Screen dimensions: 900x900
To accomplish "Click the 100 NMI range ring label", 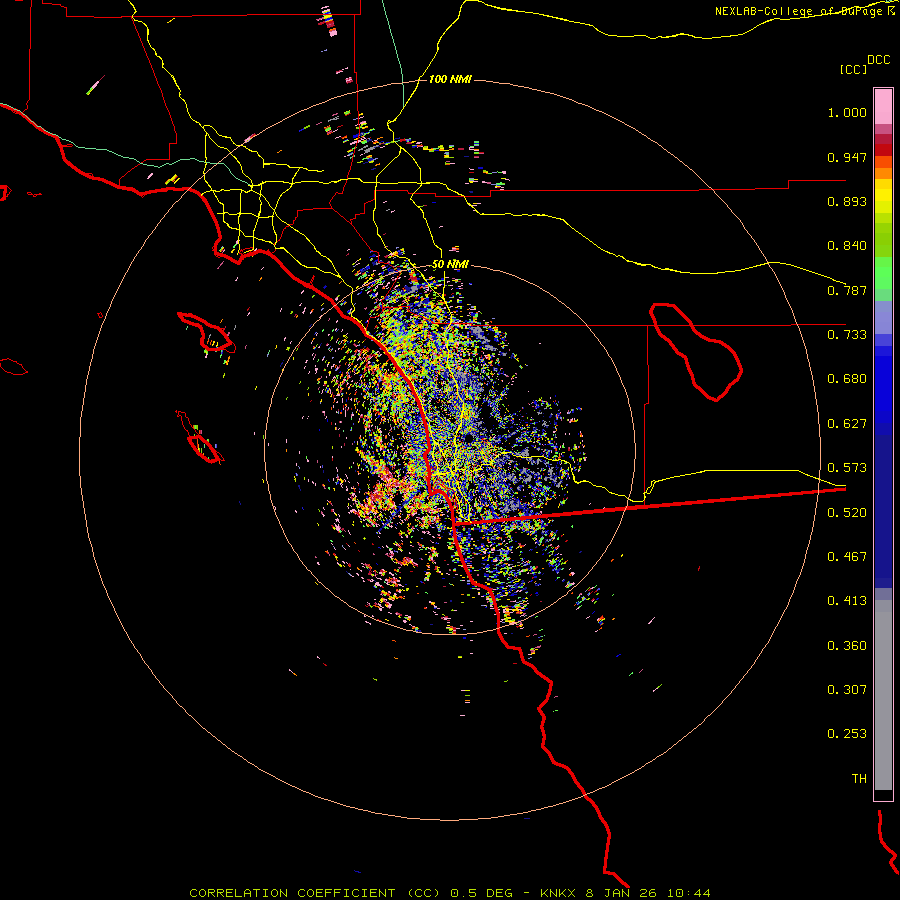I will (450, 79).
